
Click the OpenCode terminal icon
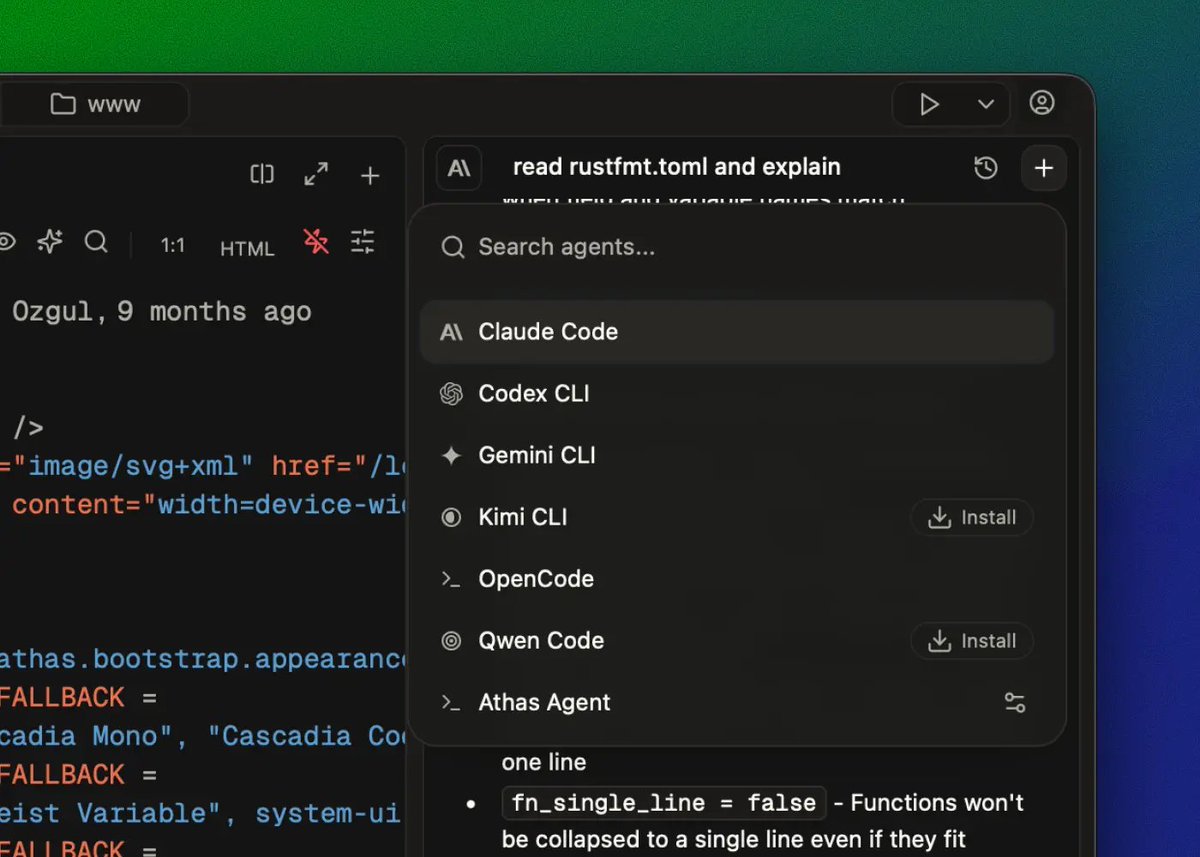pyautogui.click(x=451, y=579)
